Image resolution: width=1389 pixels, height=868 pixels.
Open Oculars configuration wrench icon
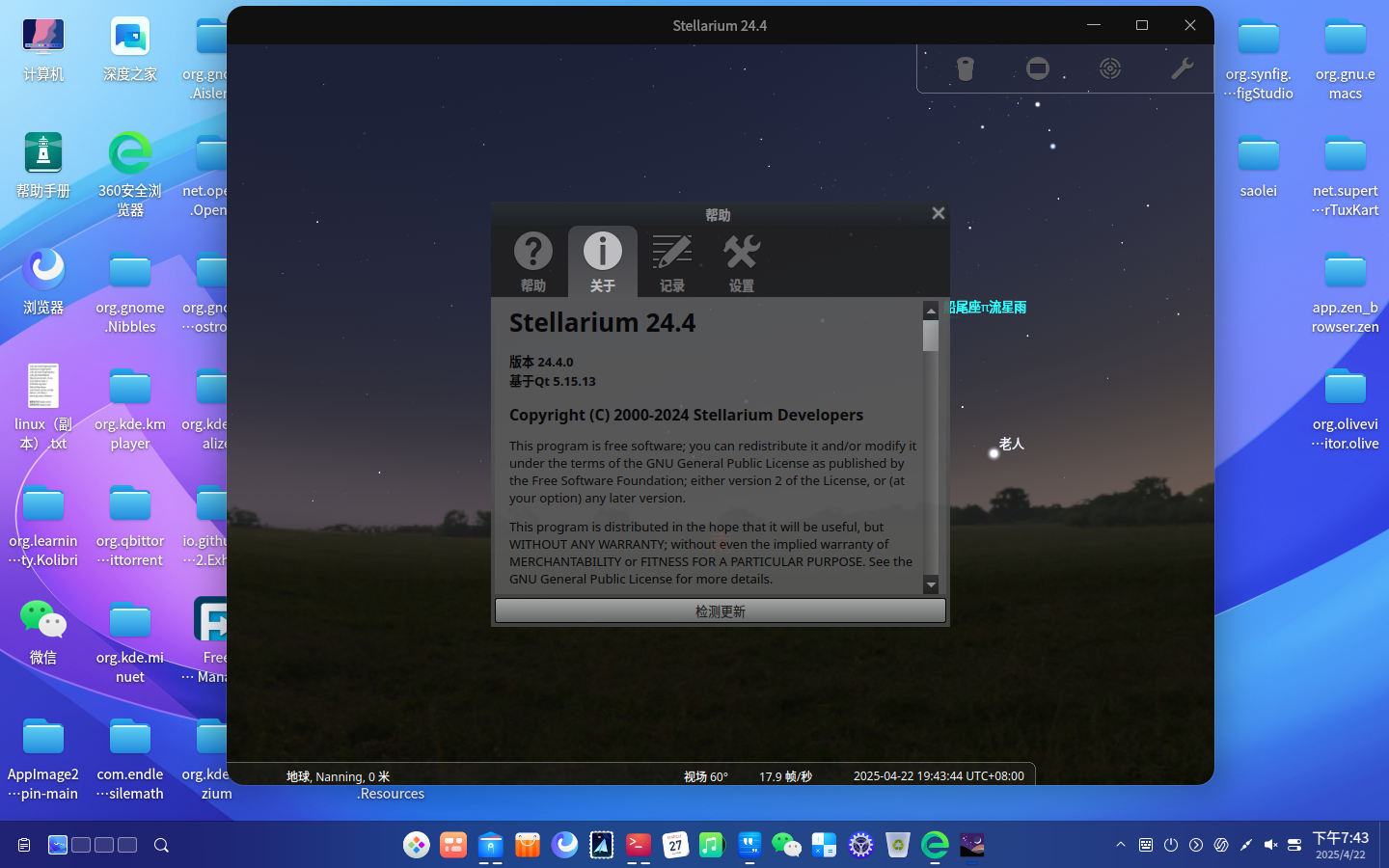tap(1183, 68)
